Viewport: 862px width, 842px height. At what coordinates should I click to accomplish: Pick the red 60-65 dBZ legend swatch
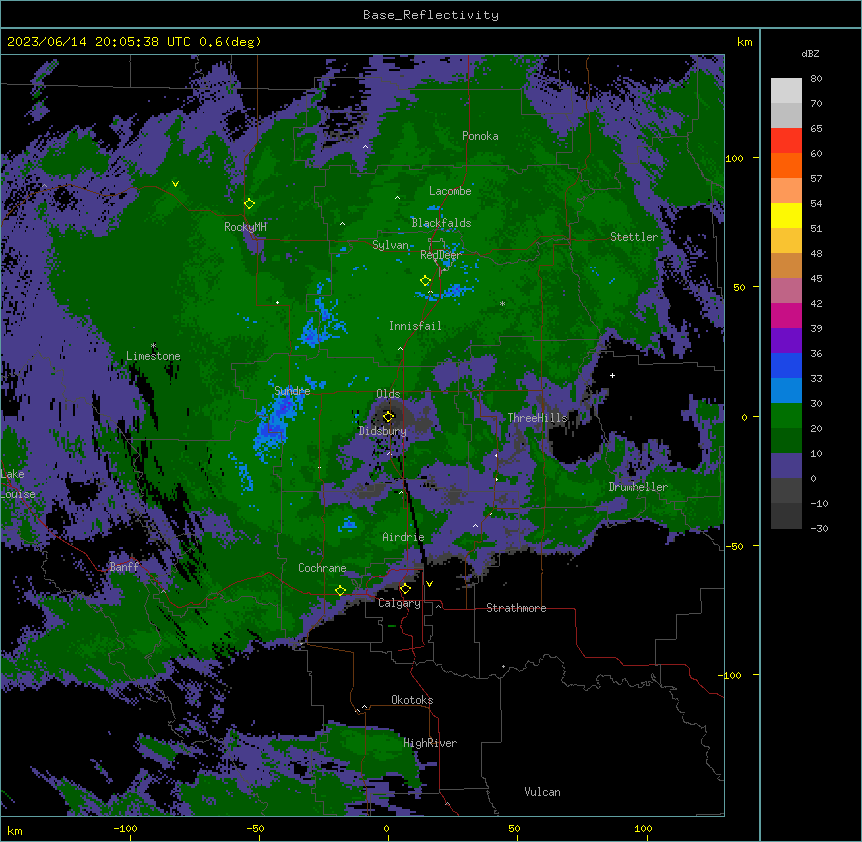point(786,141)
